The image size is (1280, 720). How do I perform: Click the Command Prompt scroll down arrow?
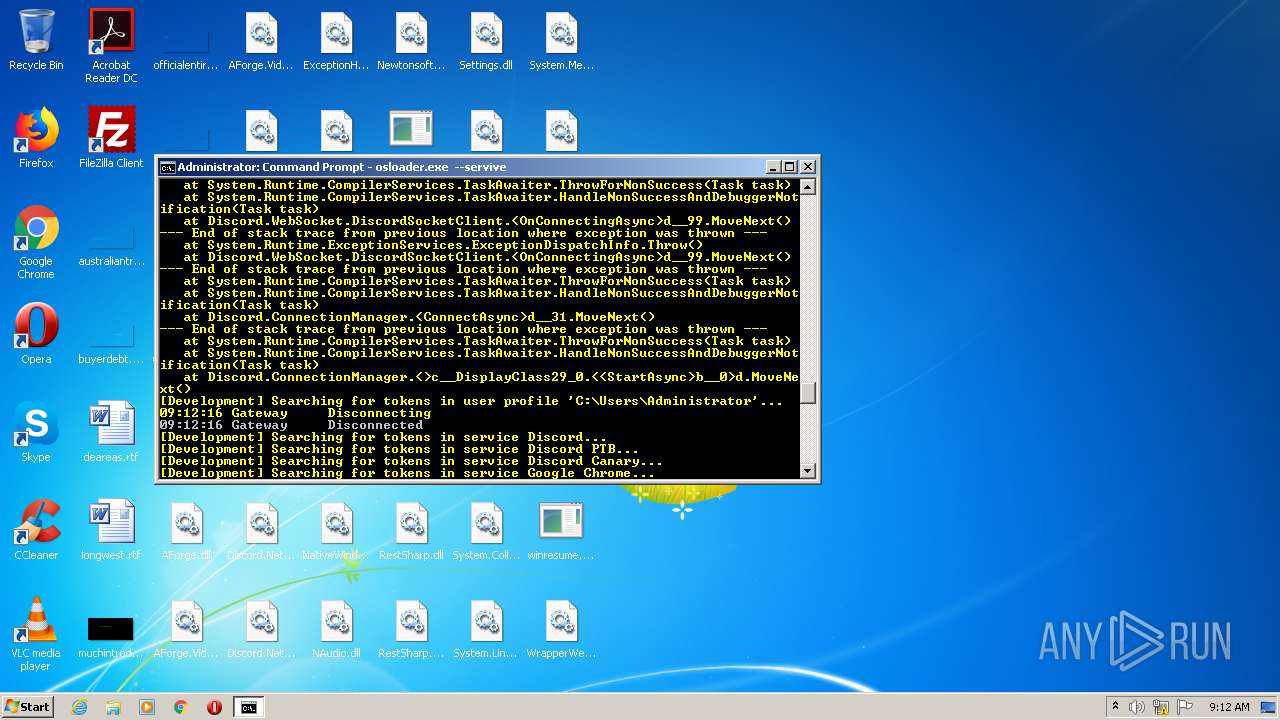808,471
